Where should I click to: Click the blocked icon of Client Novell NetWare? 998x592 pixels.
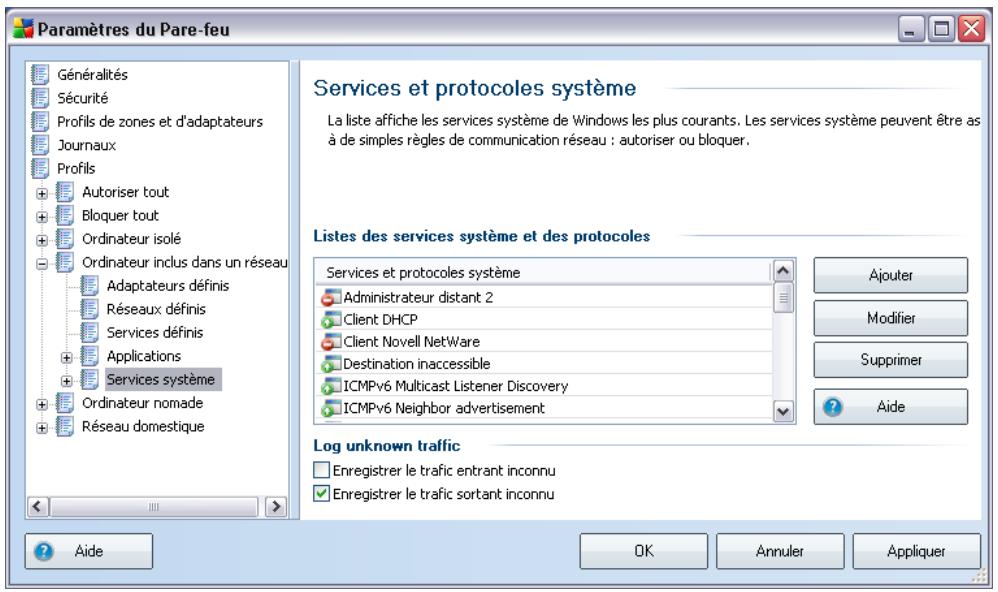[x=331, y=342]
